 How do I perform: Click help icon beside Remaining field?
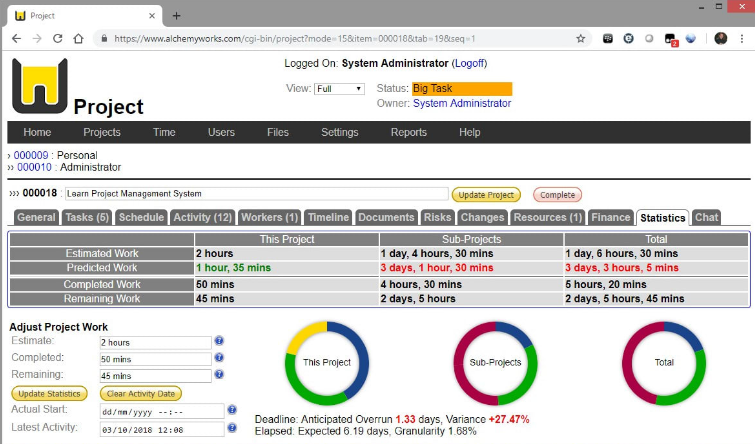[219, 375]
